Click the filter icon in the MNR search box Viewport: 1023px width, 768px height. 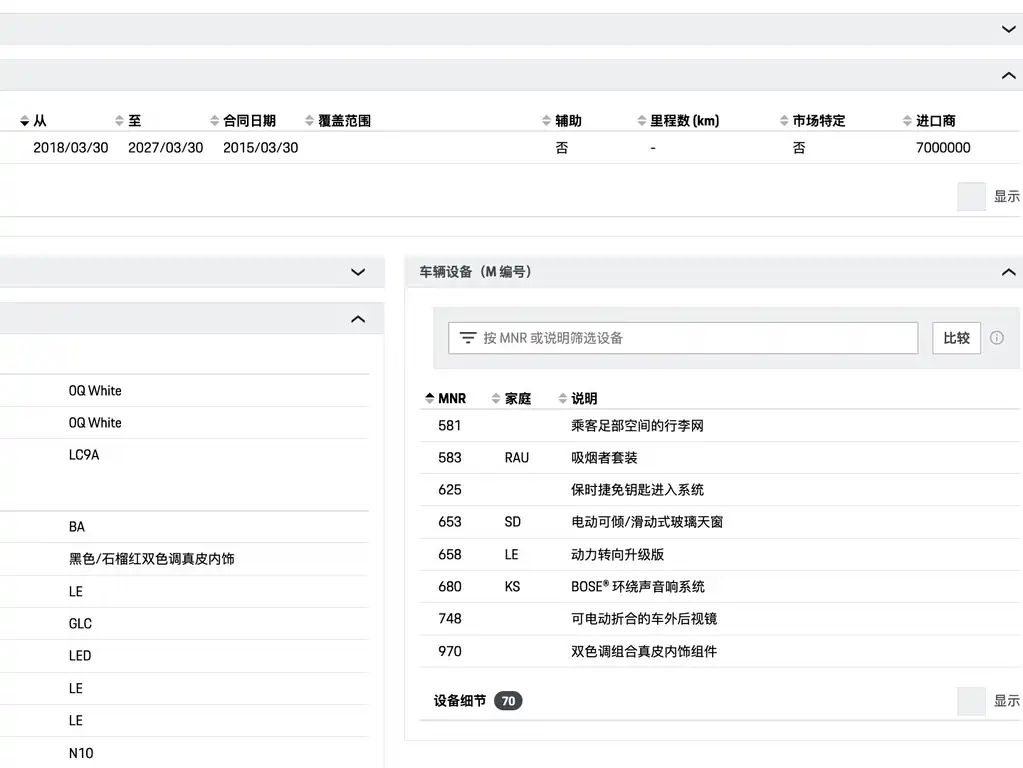[468, 337]
